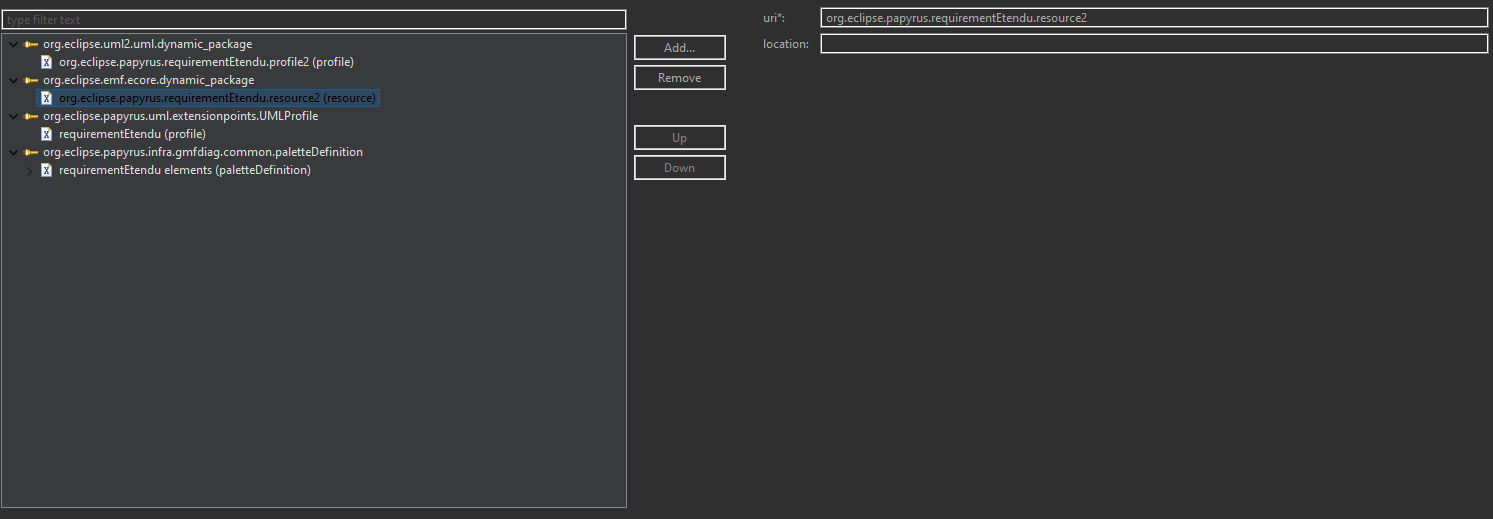Click the extension icon beside org.eclipse.papyrus.uml.extensionpoints.UMLProfile
Screen dimensions: 1493x519
click(x=31, y=116)
